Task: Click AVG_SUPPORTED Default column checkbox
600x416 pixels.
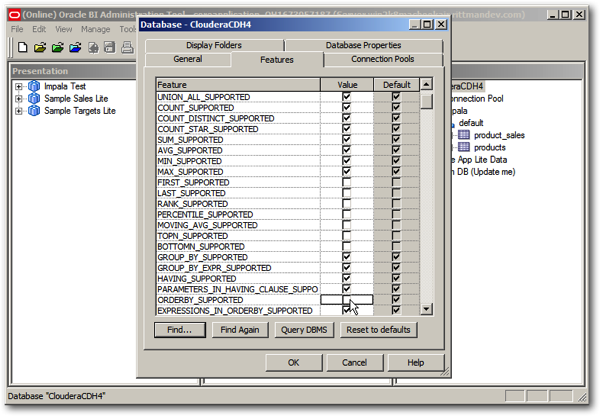Action: pyautogui.click(x=396, y=150)
